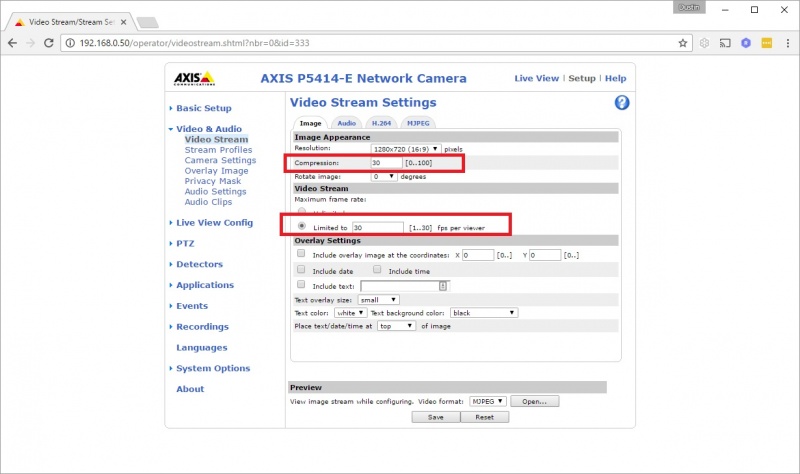Open the Resolution dropdown

coord(406,149)
